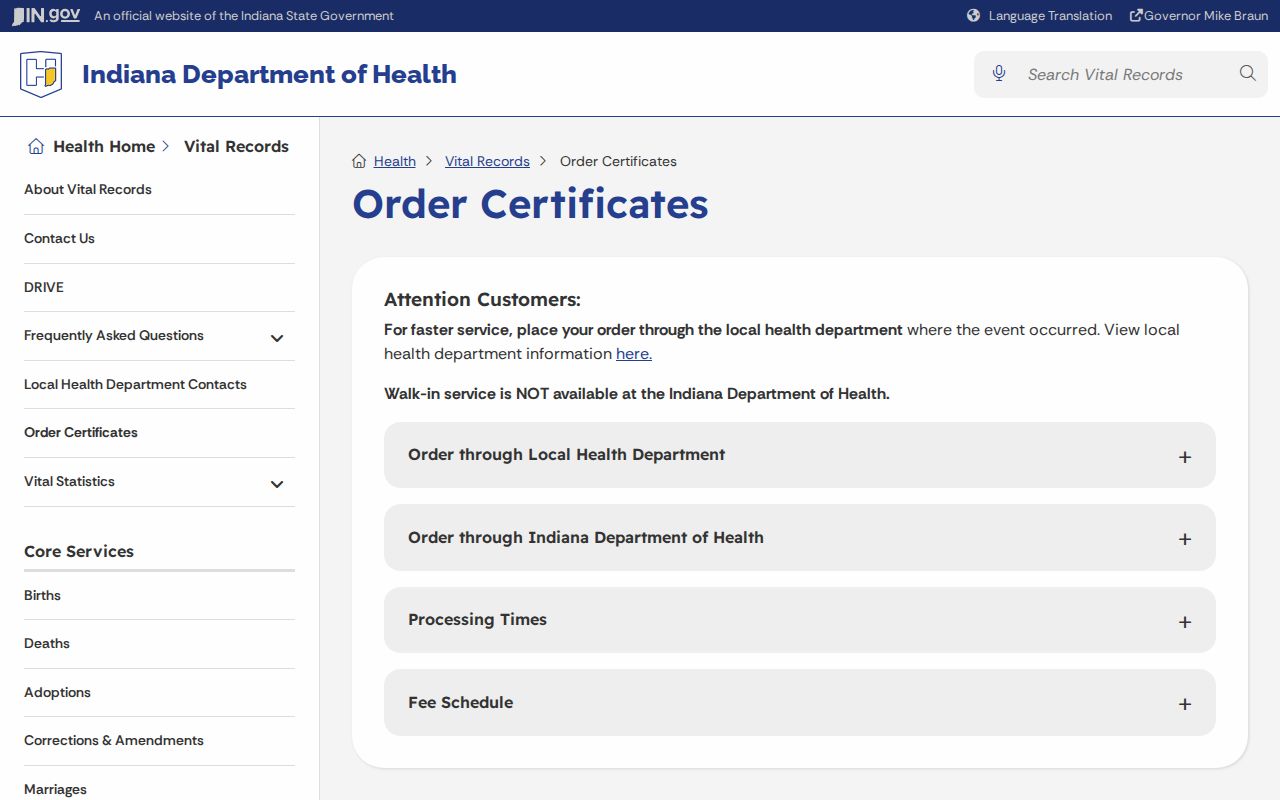Expand Frequently Asked Questions chevron
The height and width of the screenshot is (800, 1280).
(x=277, y=338)
